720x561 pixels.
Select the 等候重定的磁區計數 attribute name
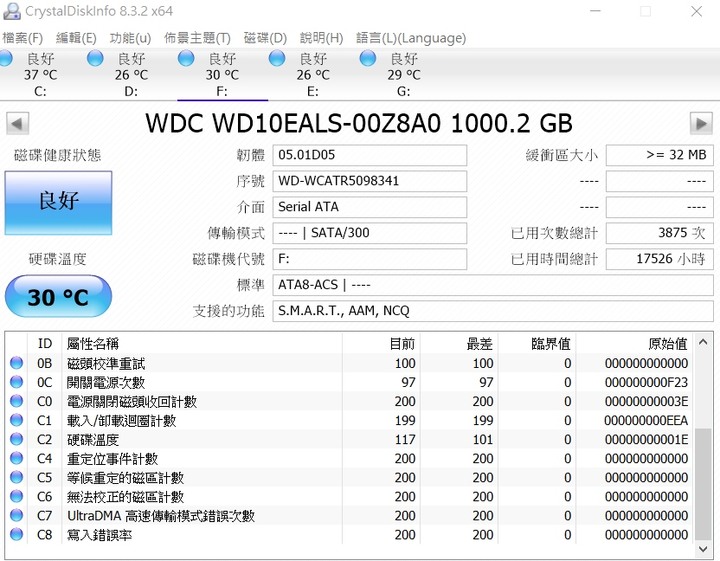click(x=126, y=478)
